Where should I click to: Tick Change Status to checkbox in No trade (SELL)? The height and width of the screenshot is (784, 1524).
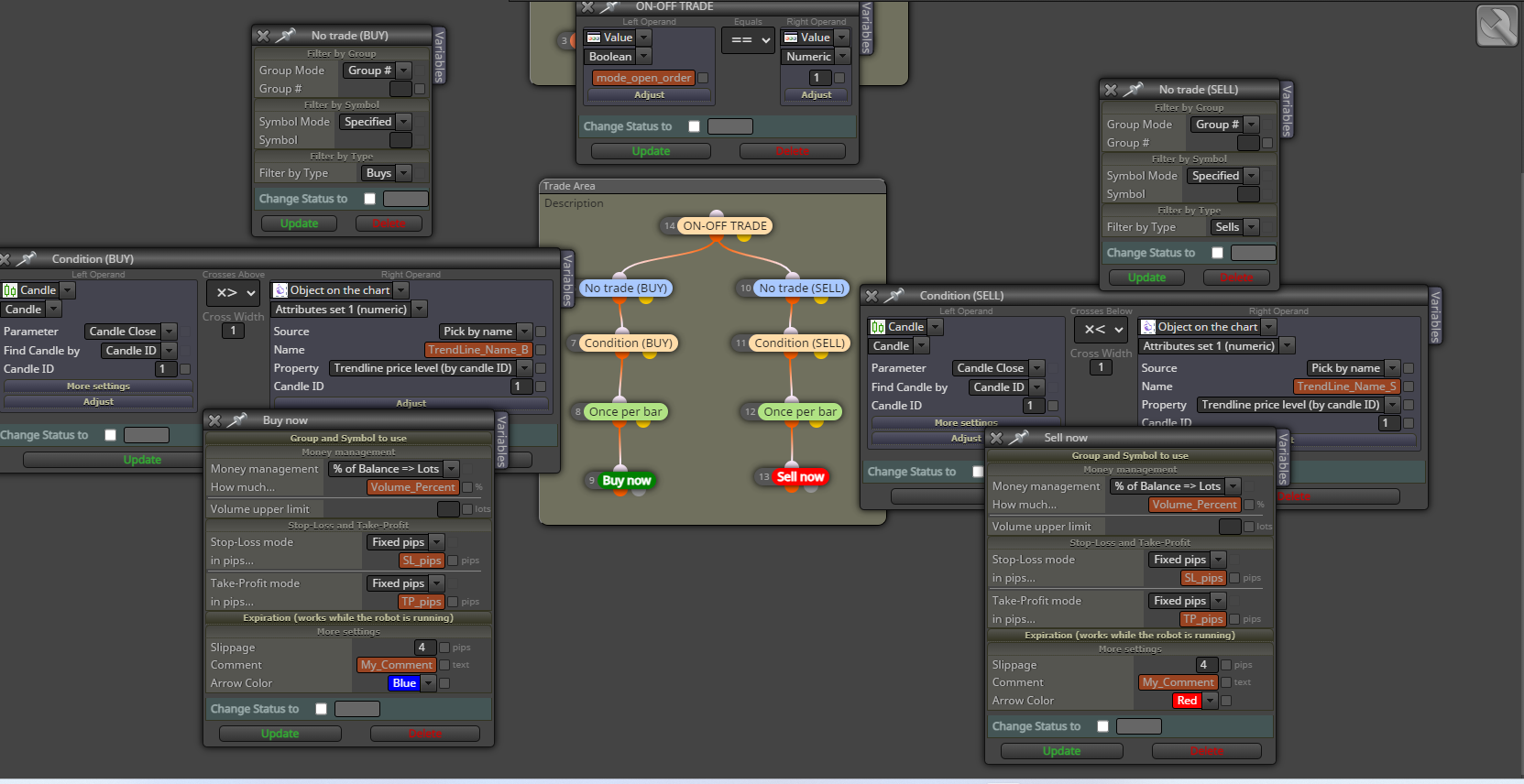pyautogui.click(x=1217, y=253)
